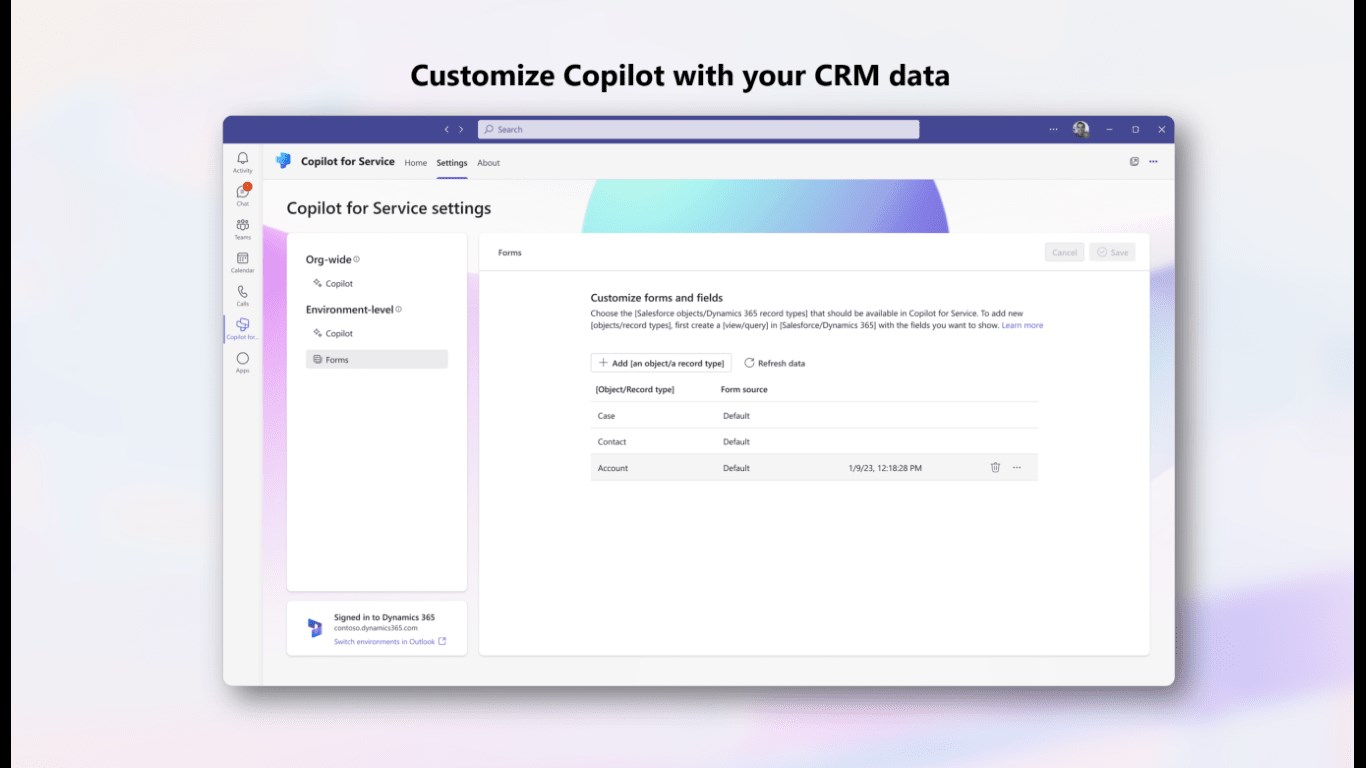
Task: Select Copilot for Service sidebar app
Action: click(242, 328)
